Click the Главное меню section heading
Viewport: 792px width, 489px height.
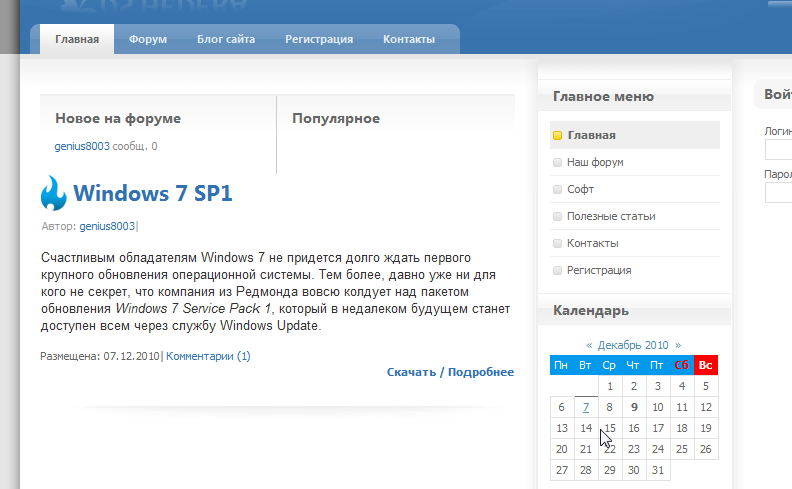(x=603, y=96)
